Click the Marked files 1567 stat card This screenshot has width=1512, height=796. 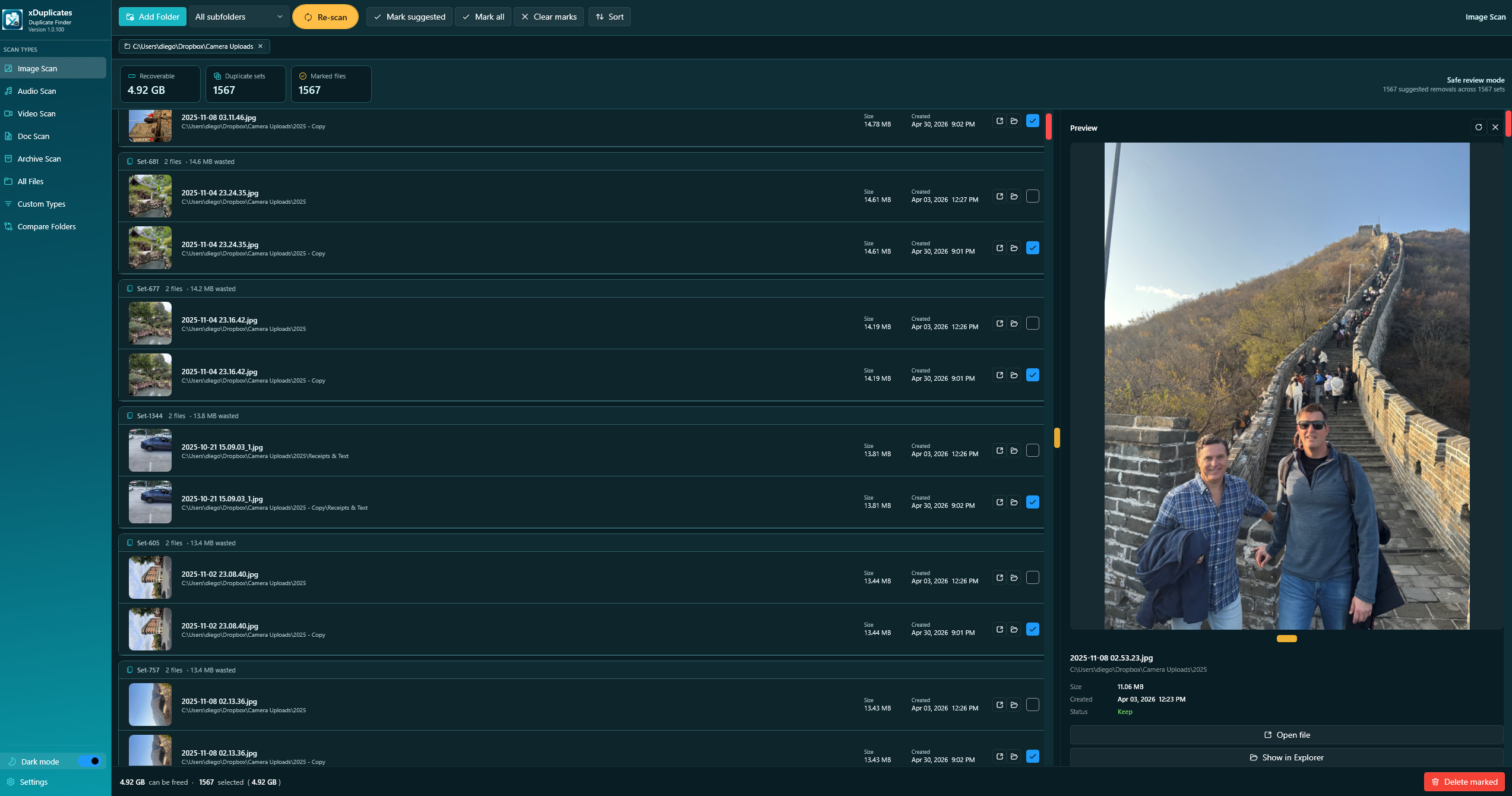331,84
